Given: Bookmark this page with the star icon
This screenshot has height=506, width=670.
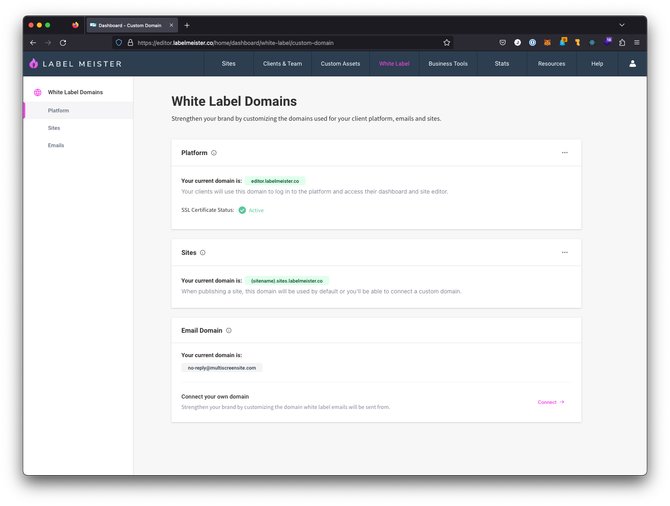Looking at the screenshot, I should 447,43.
